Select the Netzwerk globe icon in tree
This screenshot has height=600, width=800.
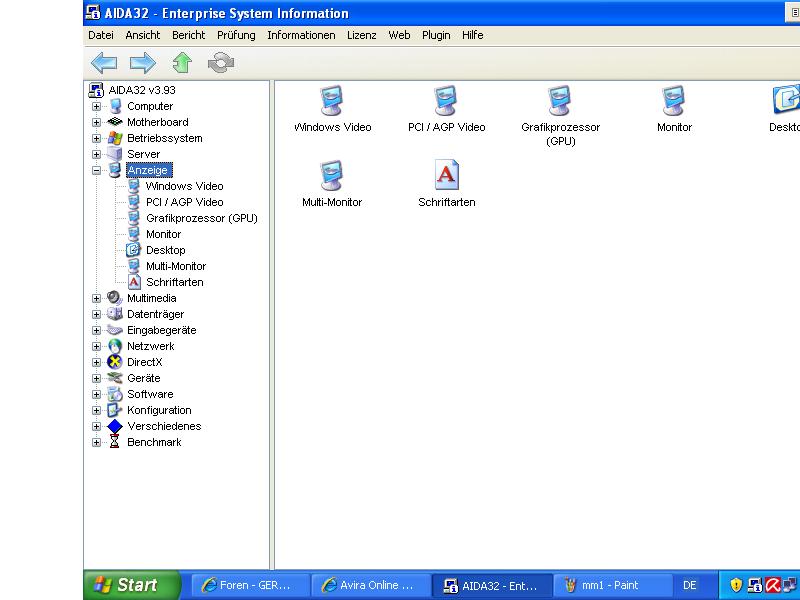coord(115,346)
